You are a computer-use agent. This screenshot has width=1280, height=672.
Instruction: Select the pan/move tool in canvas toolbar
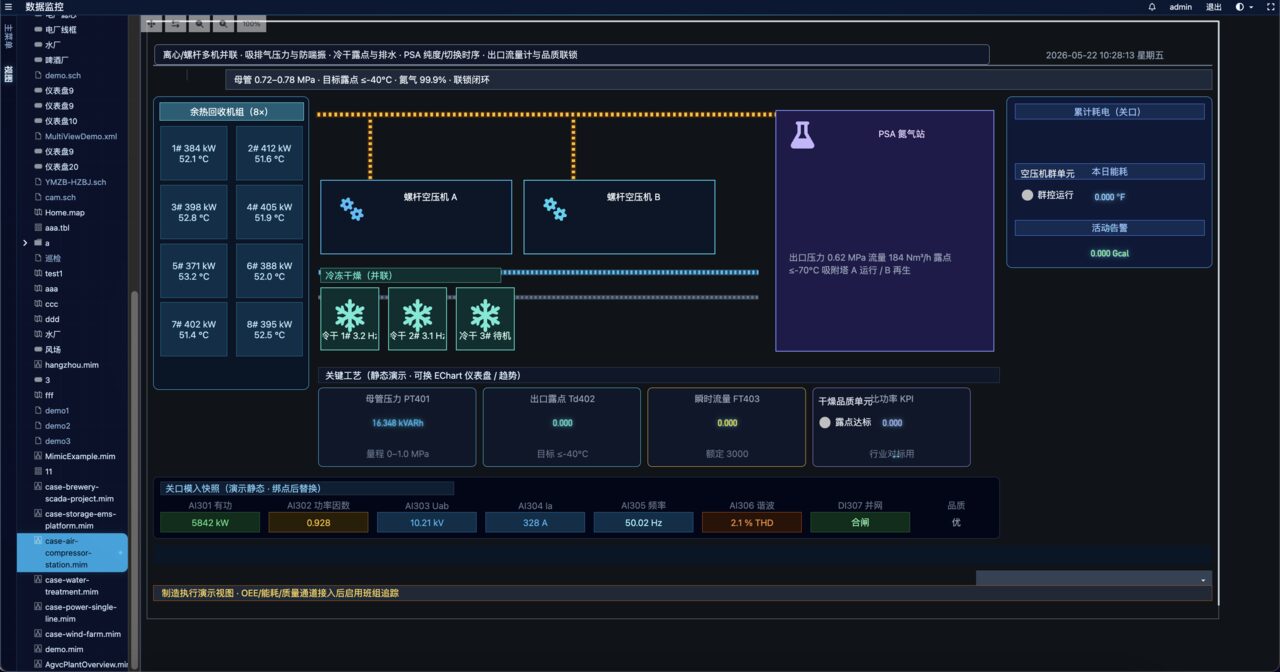pyautogui.click(x=152, y=23)
